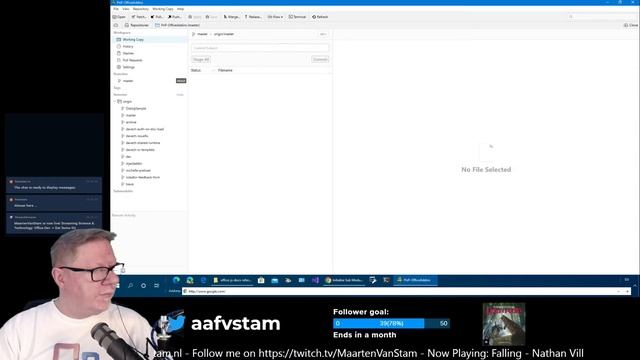Open Task View on the taskbar
The width and height of the screenshot is (640, 360).
point(156,285)
